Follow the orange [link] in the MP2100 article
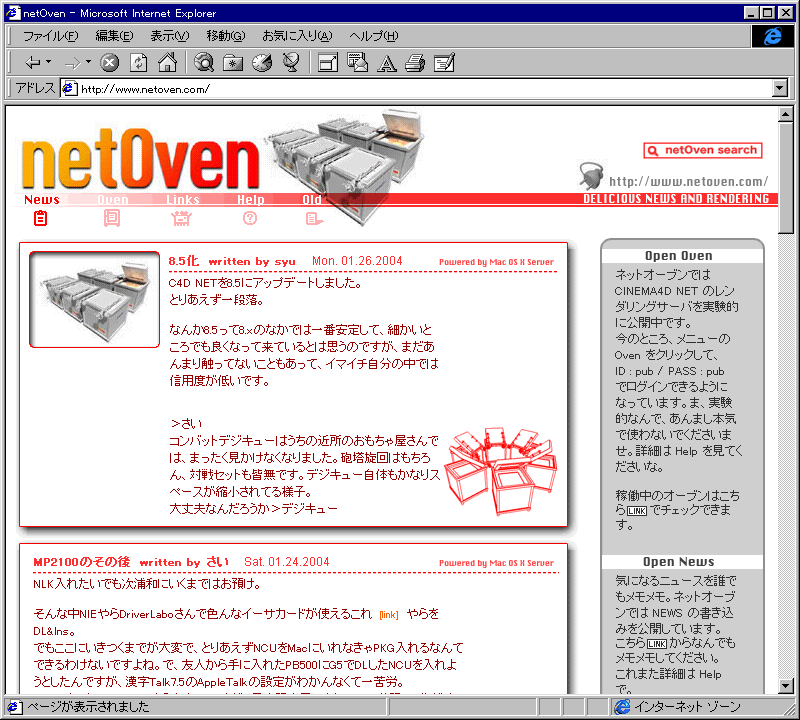This screenshot has height=720, width=800. tap(389, 615)
